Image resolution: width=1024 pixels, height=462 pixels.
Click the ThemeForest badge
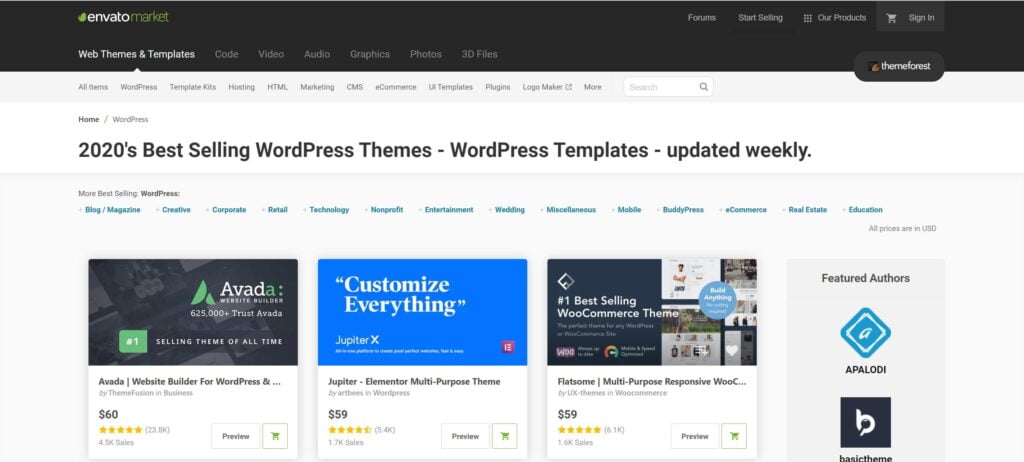[899, 66]
